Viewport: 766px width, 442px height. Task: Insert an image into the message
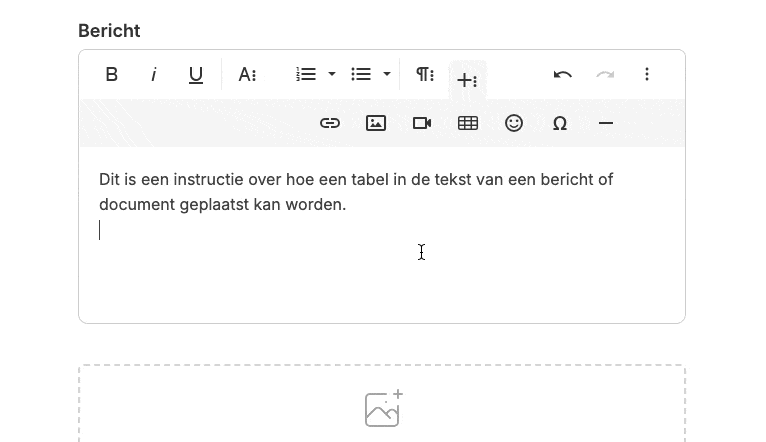(x=376, y=123)
